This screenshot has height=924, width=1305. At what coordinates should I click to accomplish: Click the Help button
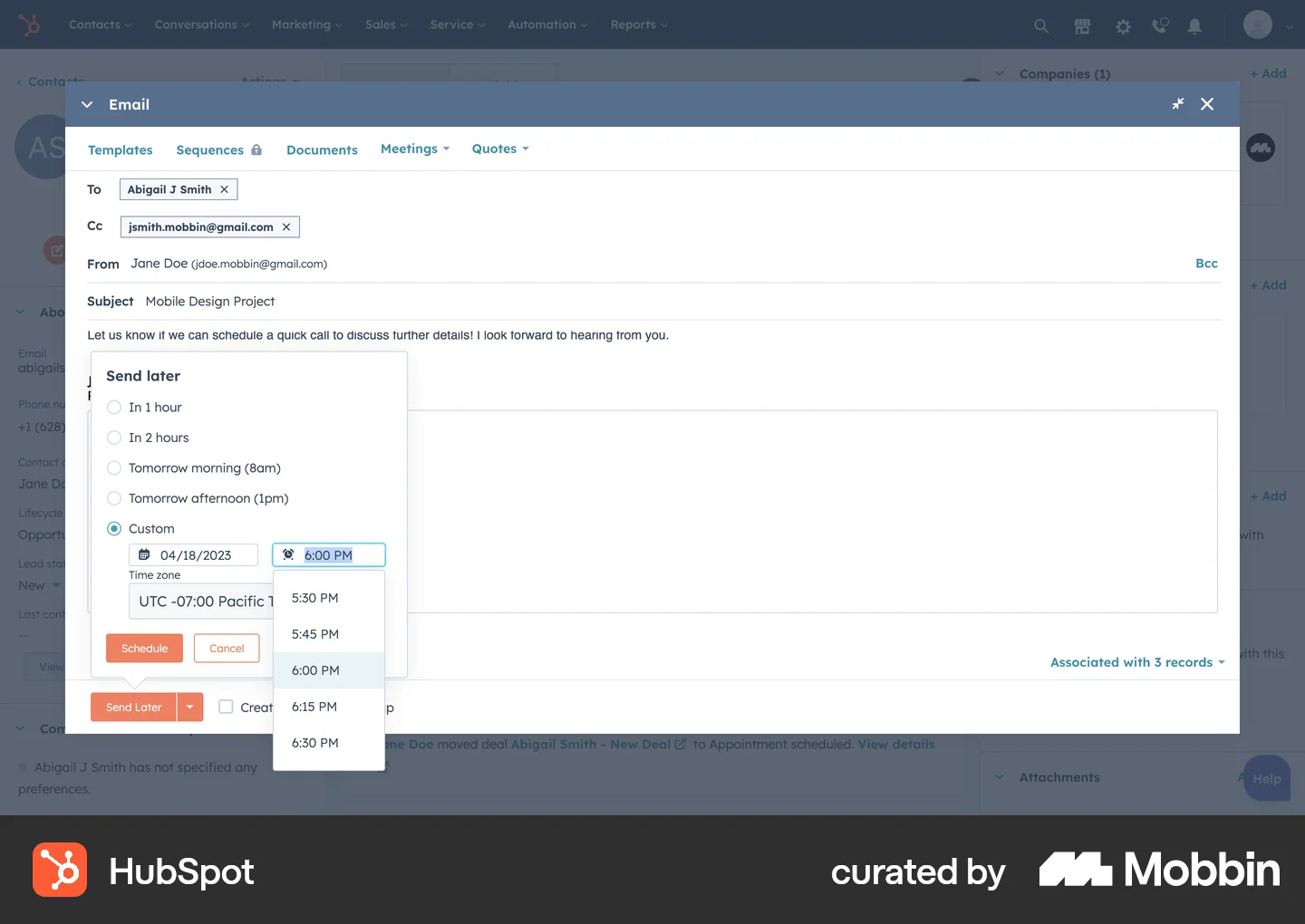(x=1267, y=778)
